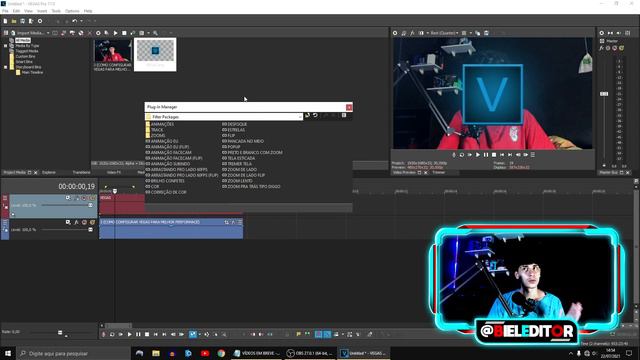Click the Undo arrow in the main toolbar
The width and height of the screenshot is (640, 360).
(74, 21)
